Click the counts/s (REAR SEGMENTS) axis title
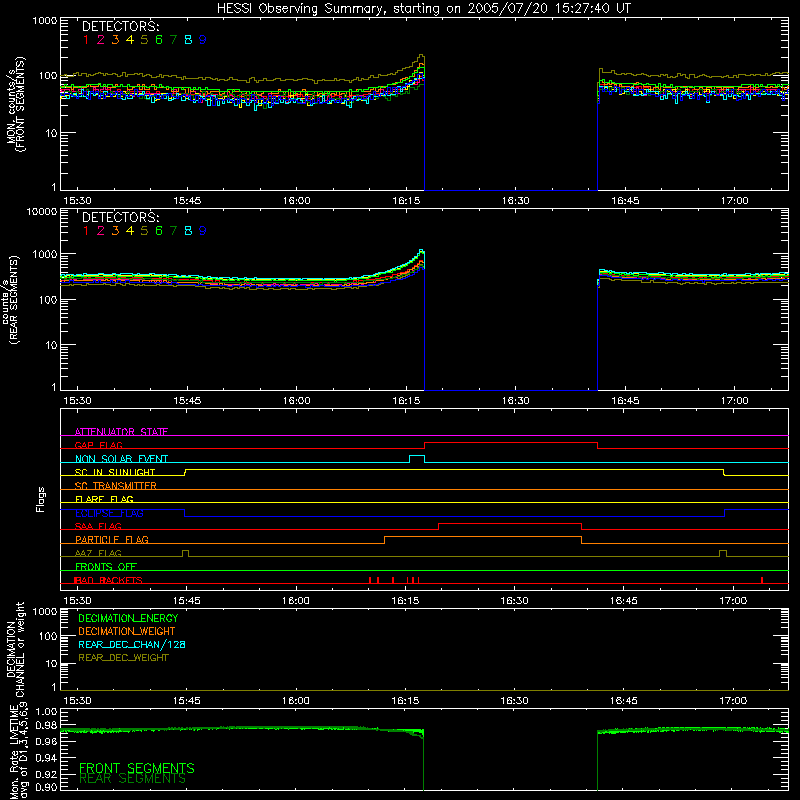The image size is (800, 800). 11,299
